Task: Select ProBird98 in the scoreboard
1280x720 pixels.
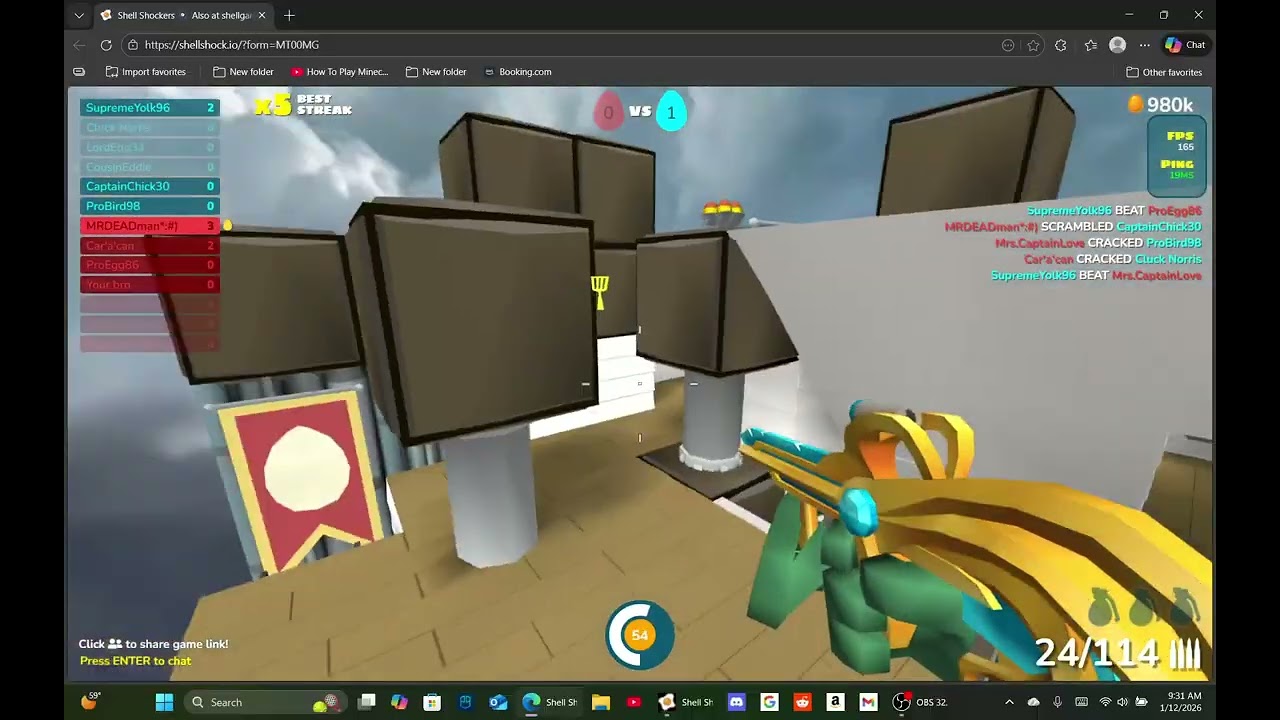Action: pyautogui.click(x=150, y=206)
